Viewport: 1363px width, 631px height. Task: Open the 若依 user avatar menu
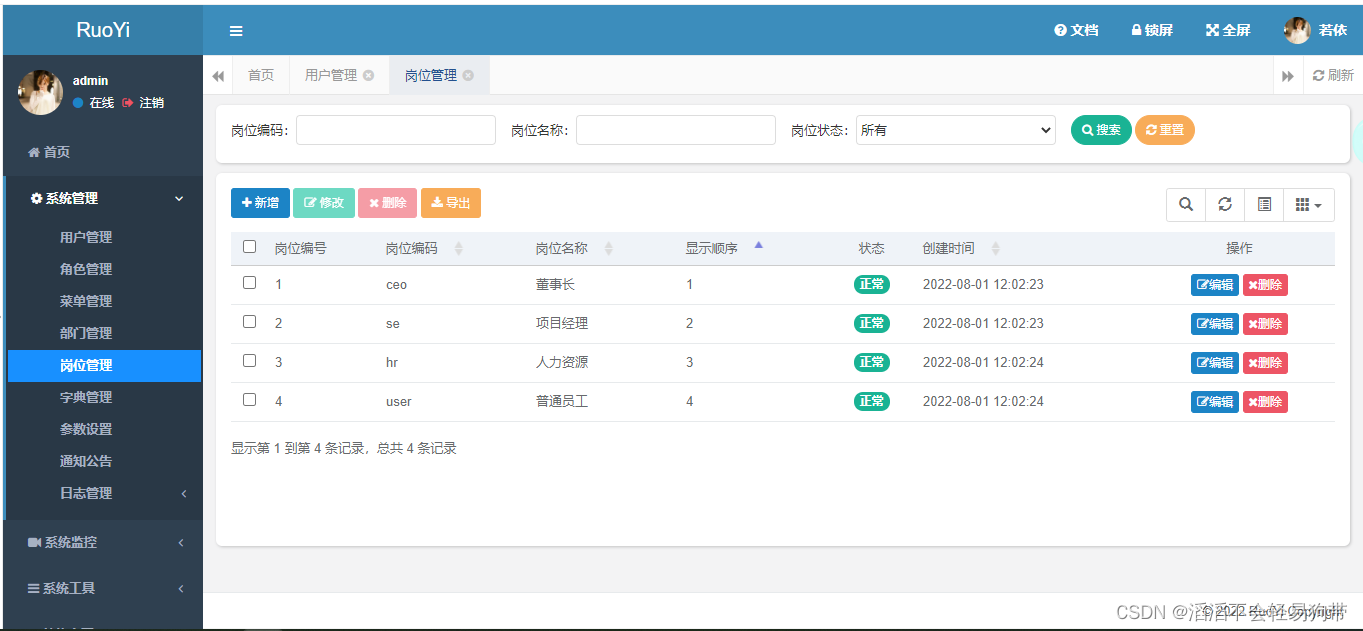point(1315,30)
